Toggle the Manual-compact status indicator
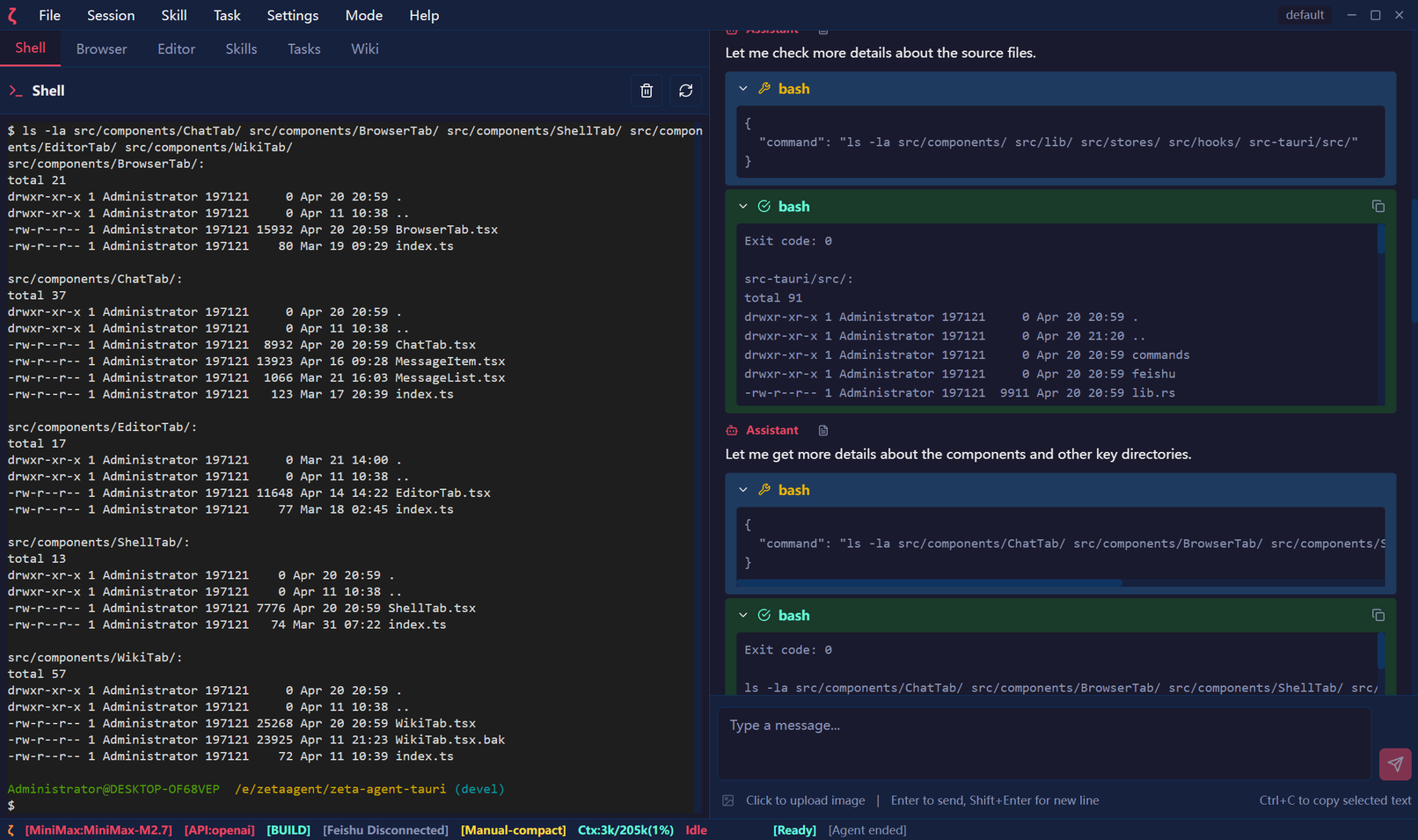 [x=513, y=830]
